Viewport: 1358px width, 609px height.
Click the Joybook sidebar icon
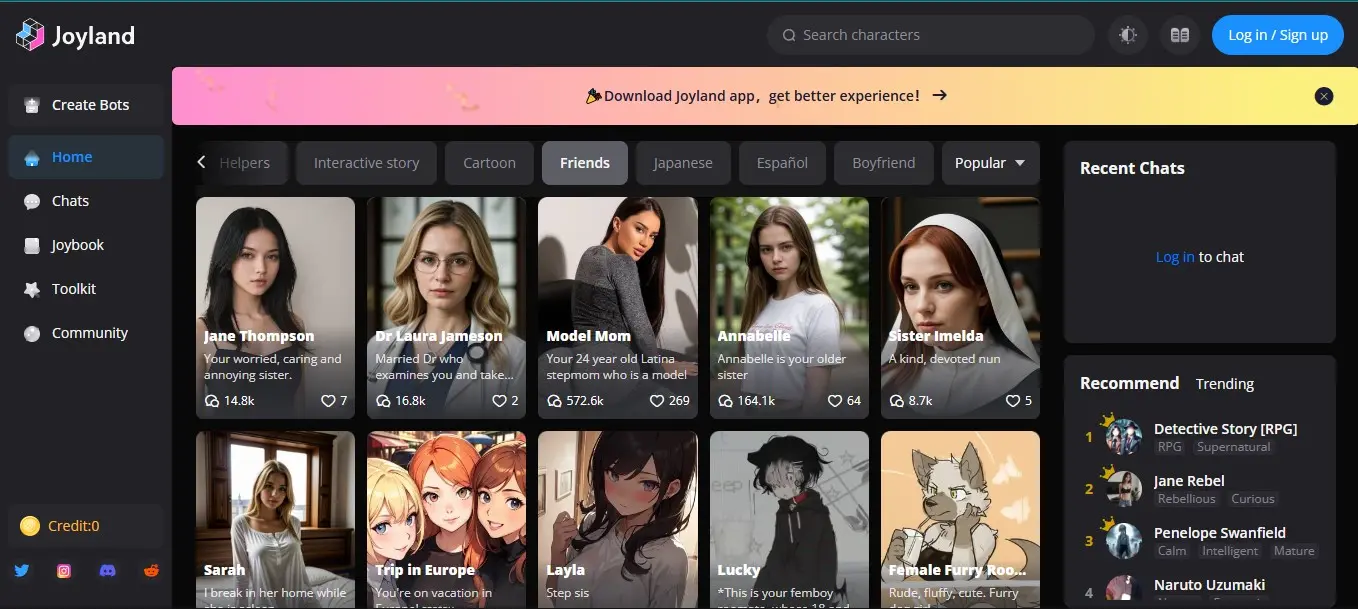pos(32,245)
